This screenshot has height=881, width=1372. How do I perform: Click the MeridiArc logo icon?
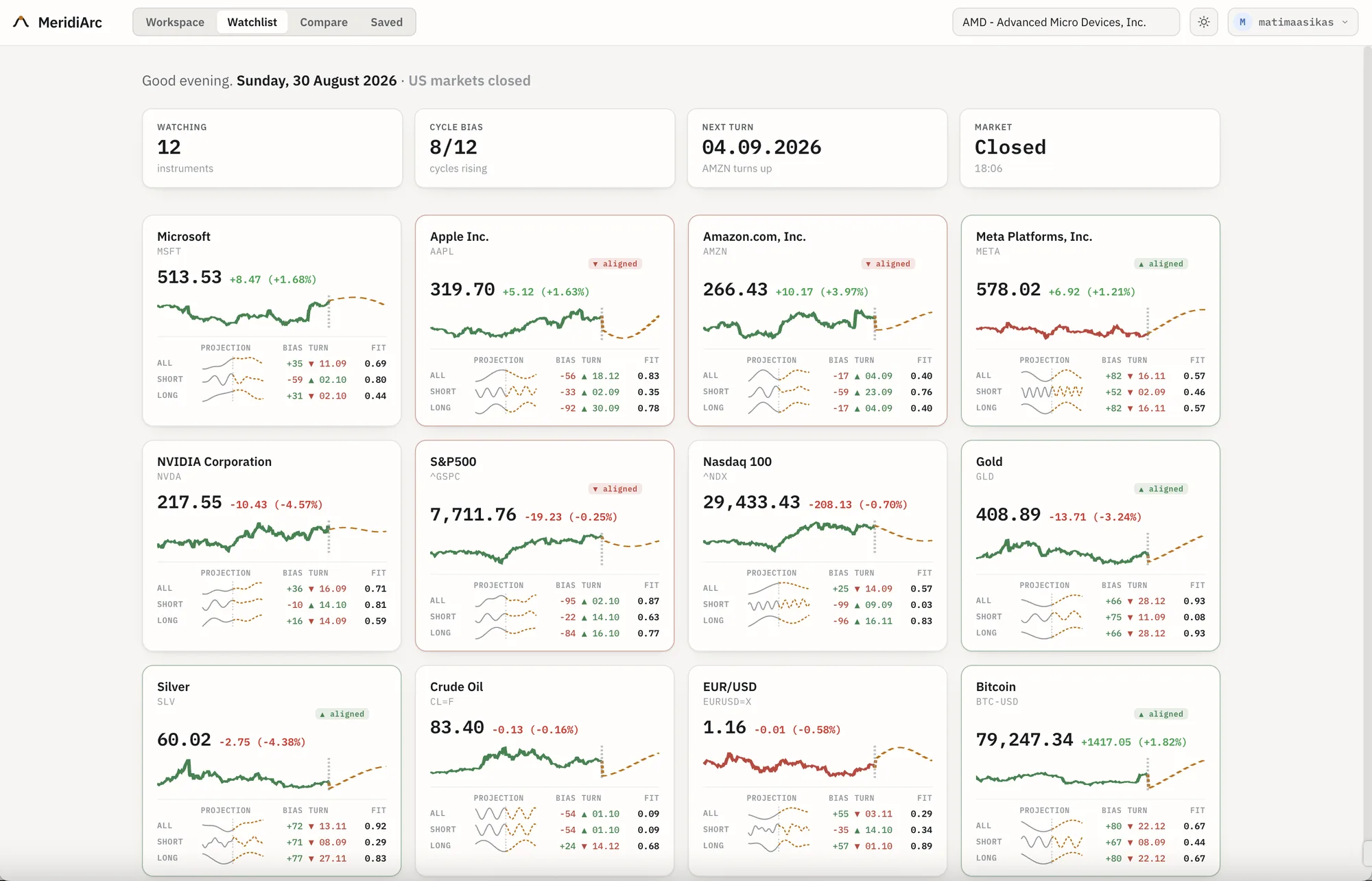21,22
